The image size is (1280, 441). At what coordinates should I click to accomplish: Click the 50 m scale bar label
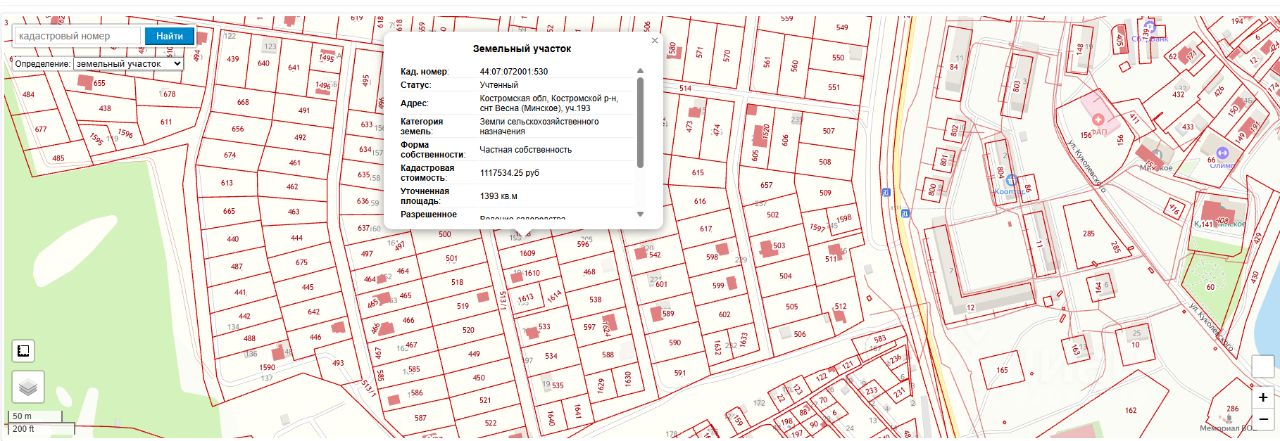pyautogui.click(x=22, y=416)
